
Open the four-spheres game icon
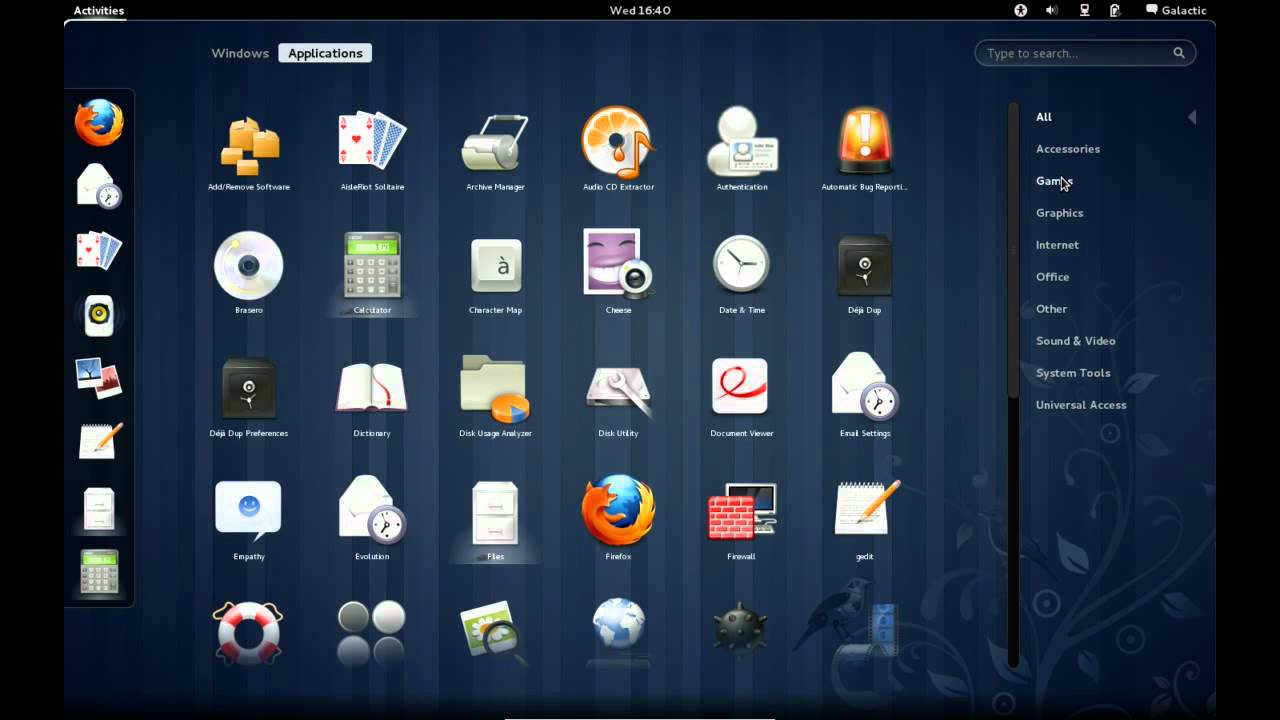(x=372, y=634)
